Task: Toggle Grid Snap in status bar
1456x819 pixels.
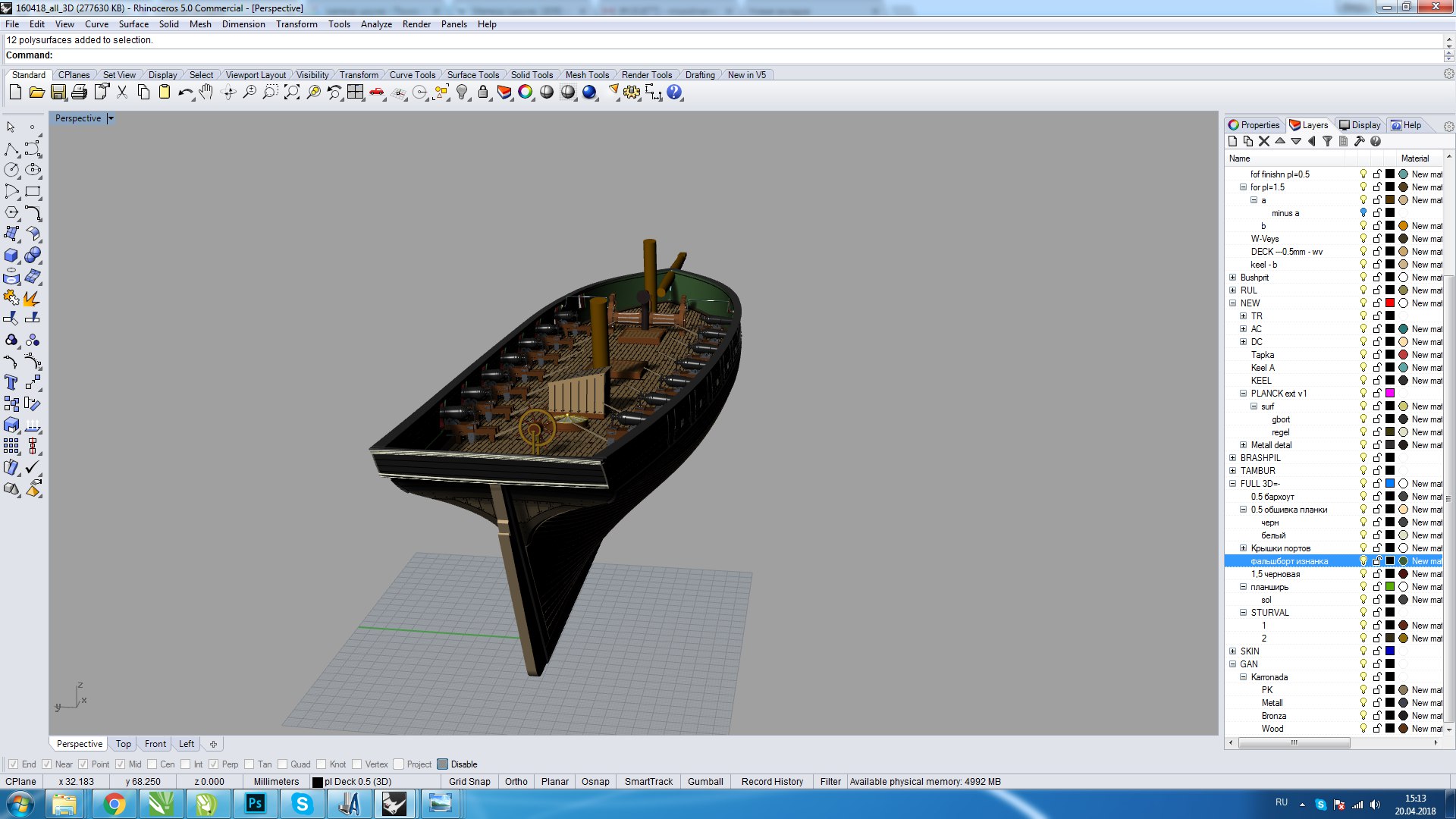Action: tap(469, 782)
